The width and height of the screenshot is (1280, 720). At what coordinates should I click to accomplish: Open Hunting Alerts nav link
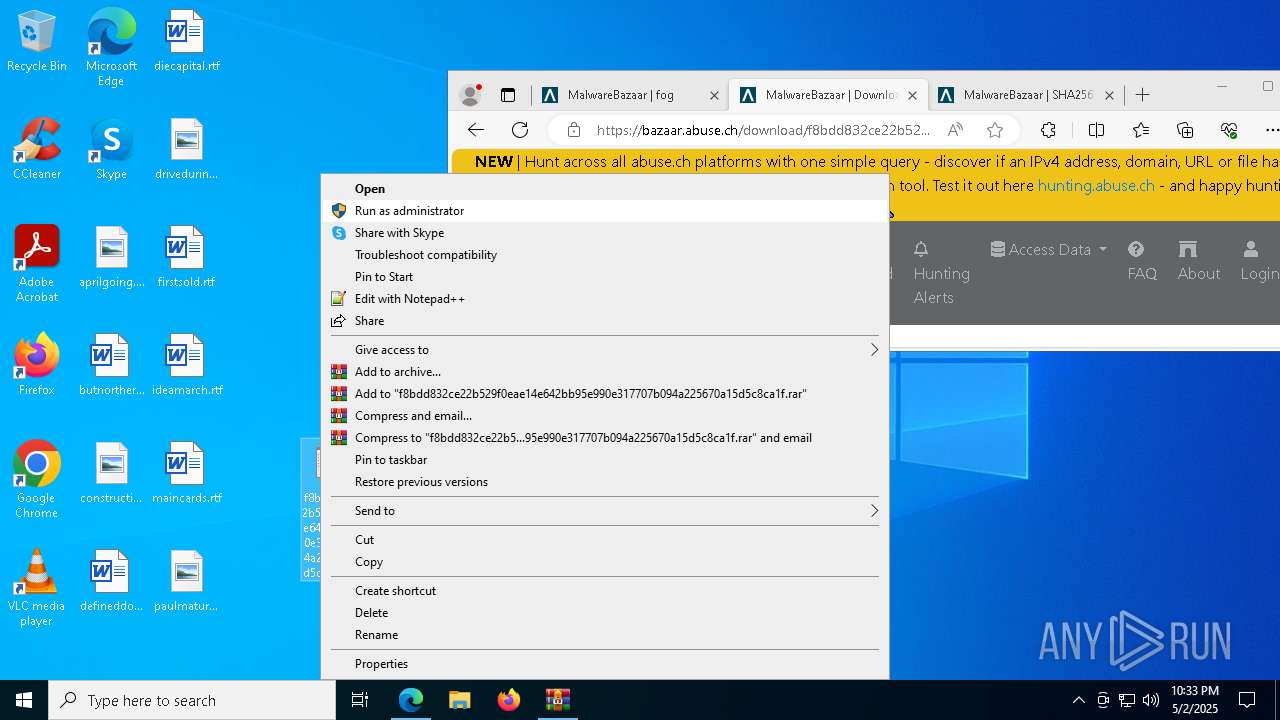click(941, 273)
